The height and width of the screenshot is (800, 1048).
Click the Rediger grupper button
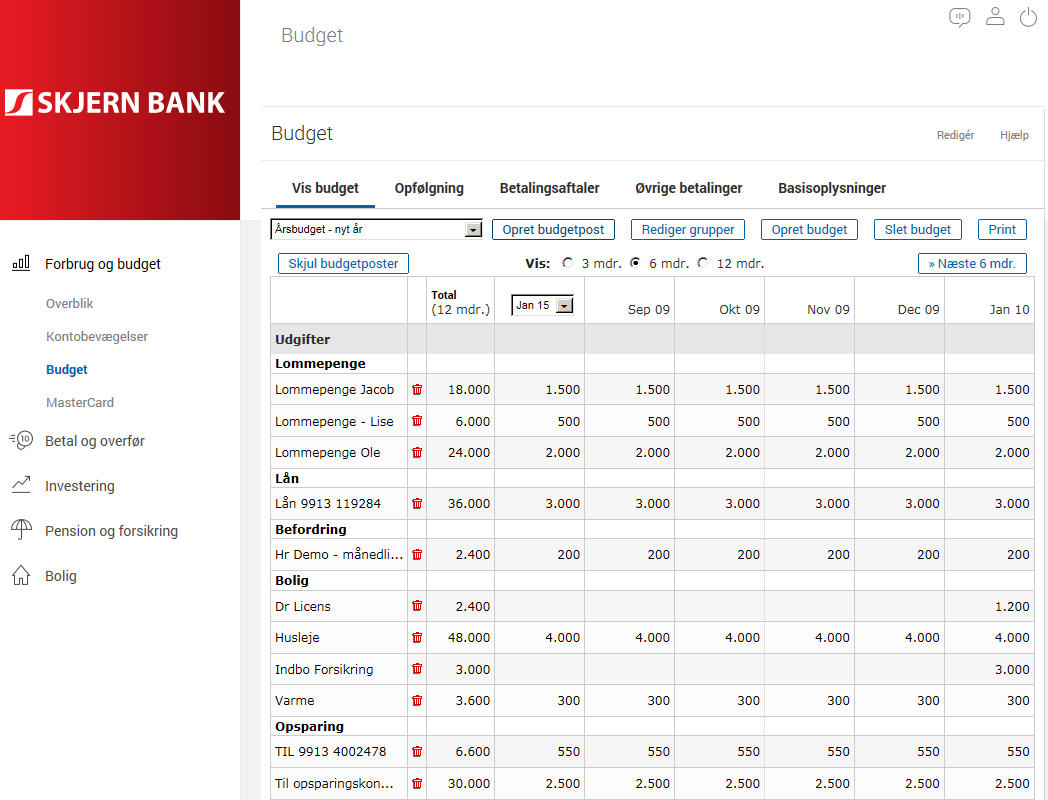point(688,229)
